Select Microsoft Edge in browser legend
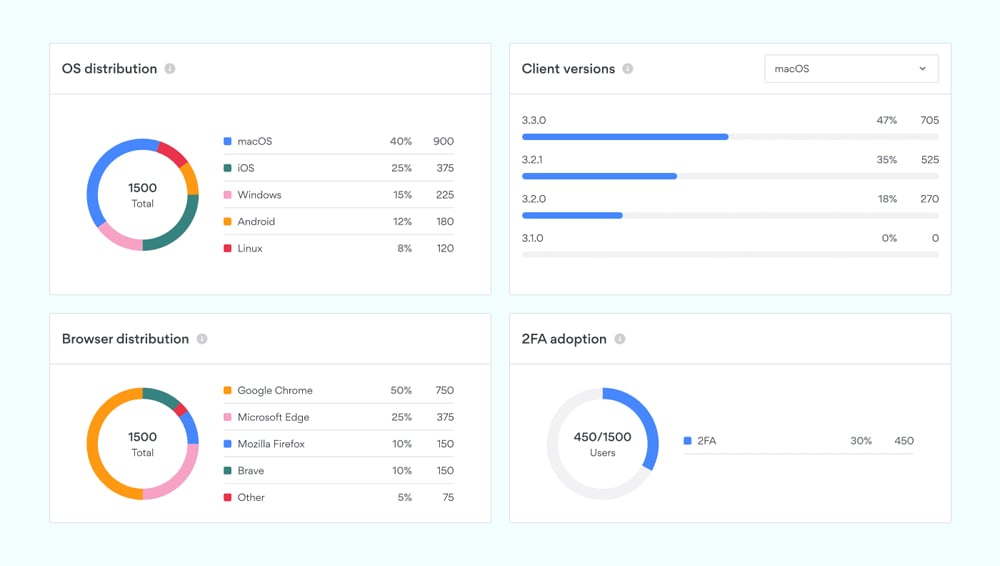1000x566 pixels. point(273,417)
